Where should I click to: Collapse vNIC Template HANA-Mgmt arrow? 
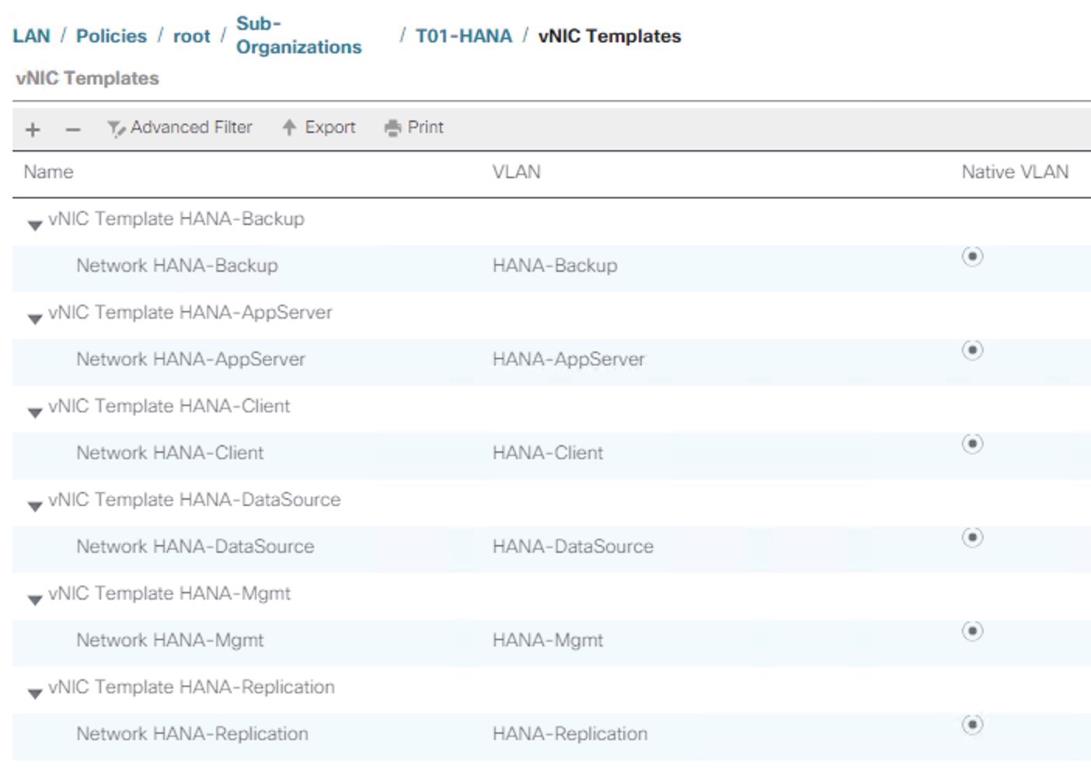pos(35,600)
